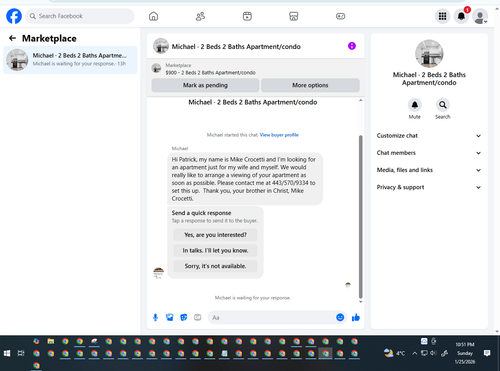Select Michael conversation in the Marketplace list
This screenshot has width=500, height=371.
(x=70, y=60)
